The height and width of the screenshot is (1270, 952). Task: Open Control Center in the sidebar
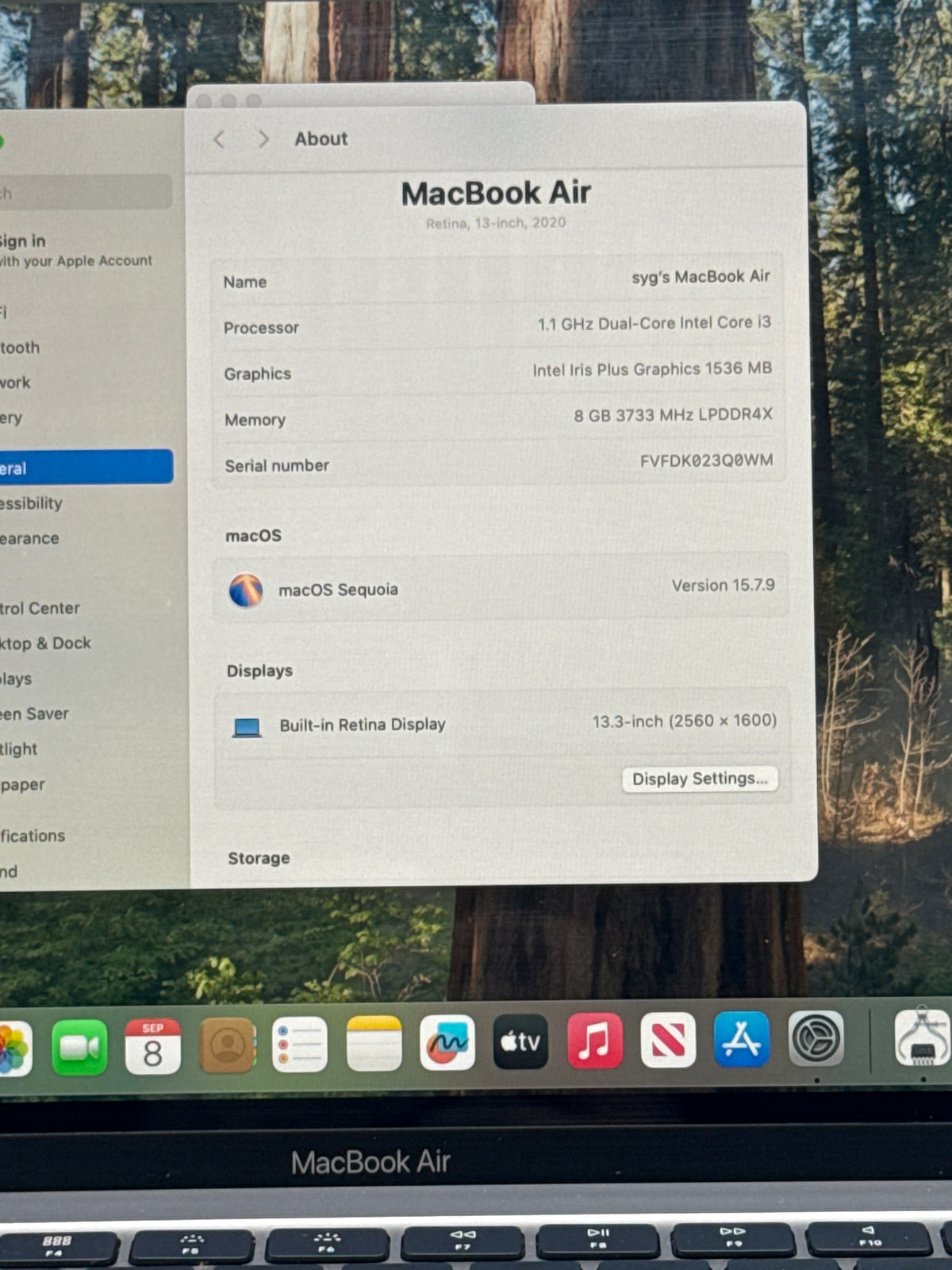pos(40,608)
